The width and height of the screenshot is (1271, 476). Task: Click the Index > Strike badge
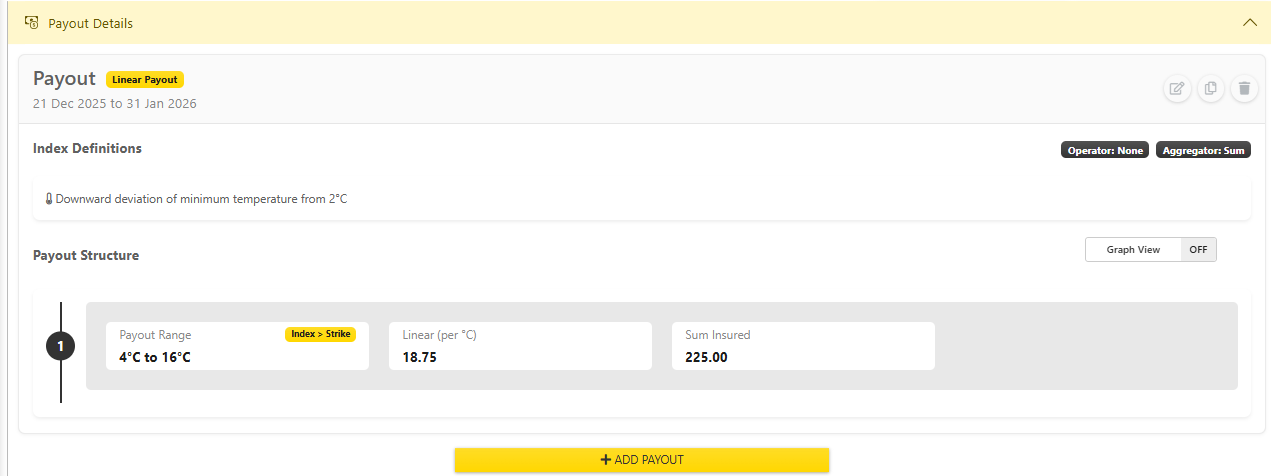coord(320,334)
